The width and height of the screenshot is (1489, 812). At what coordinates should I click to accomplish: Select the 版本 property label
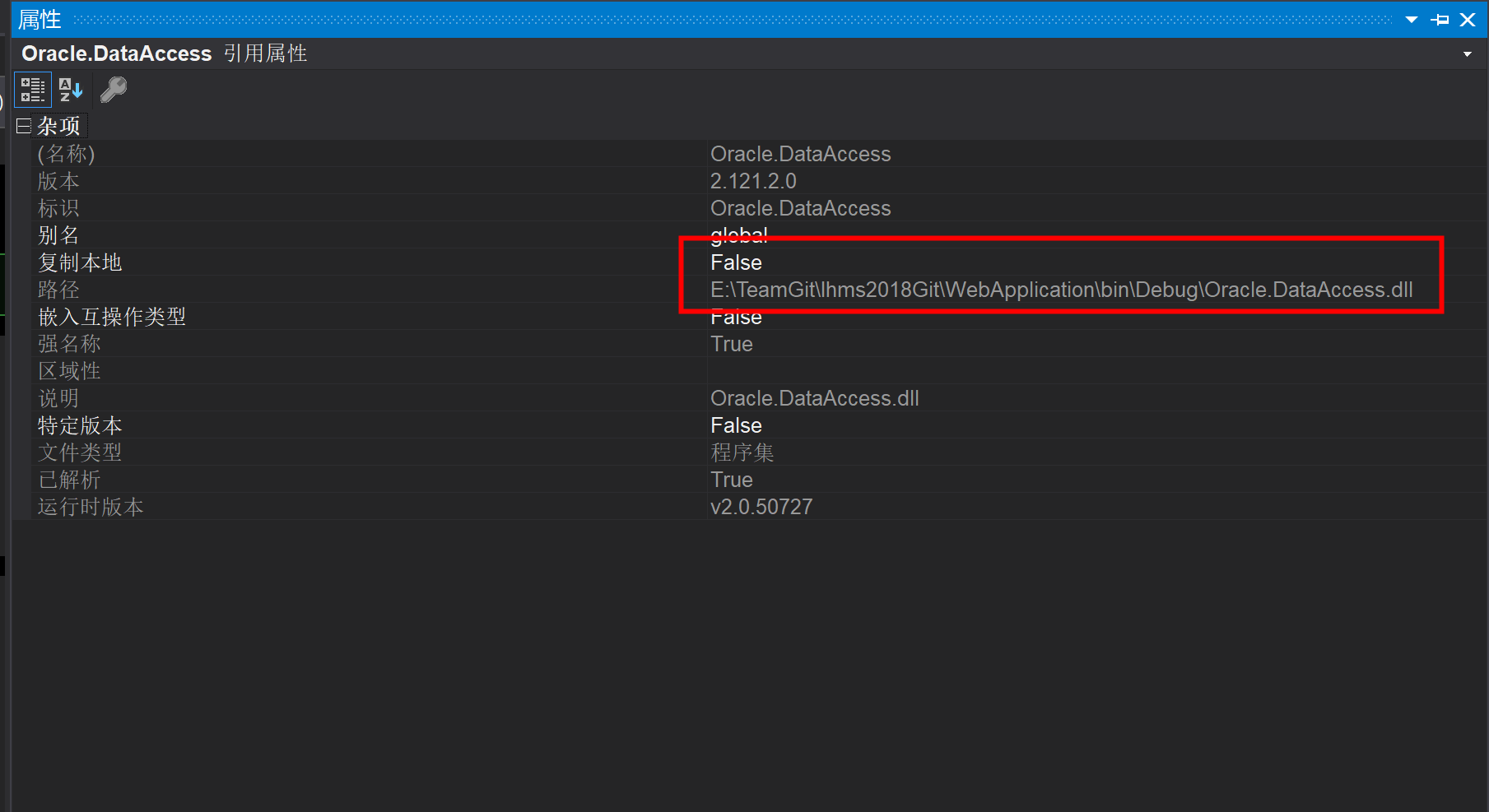[x=58, y=181]
